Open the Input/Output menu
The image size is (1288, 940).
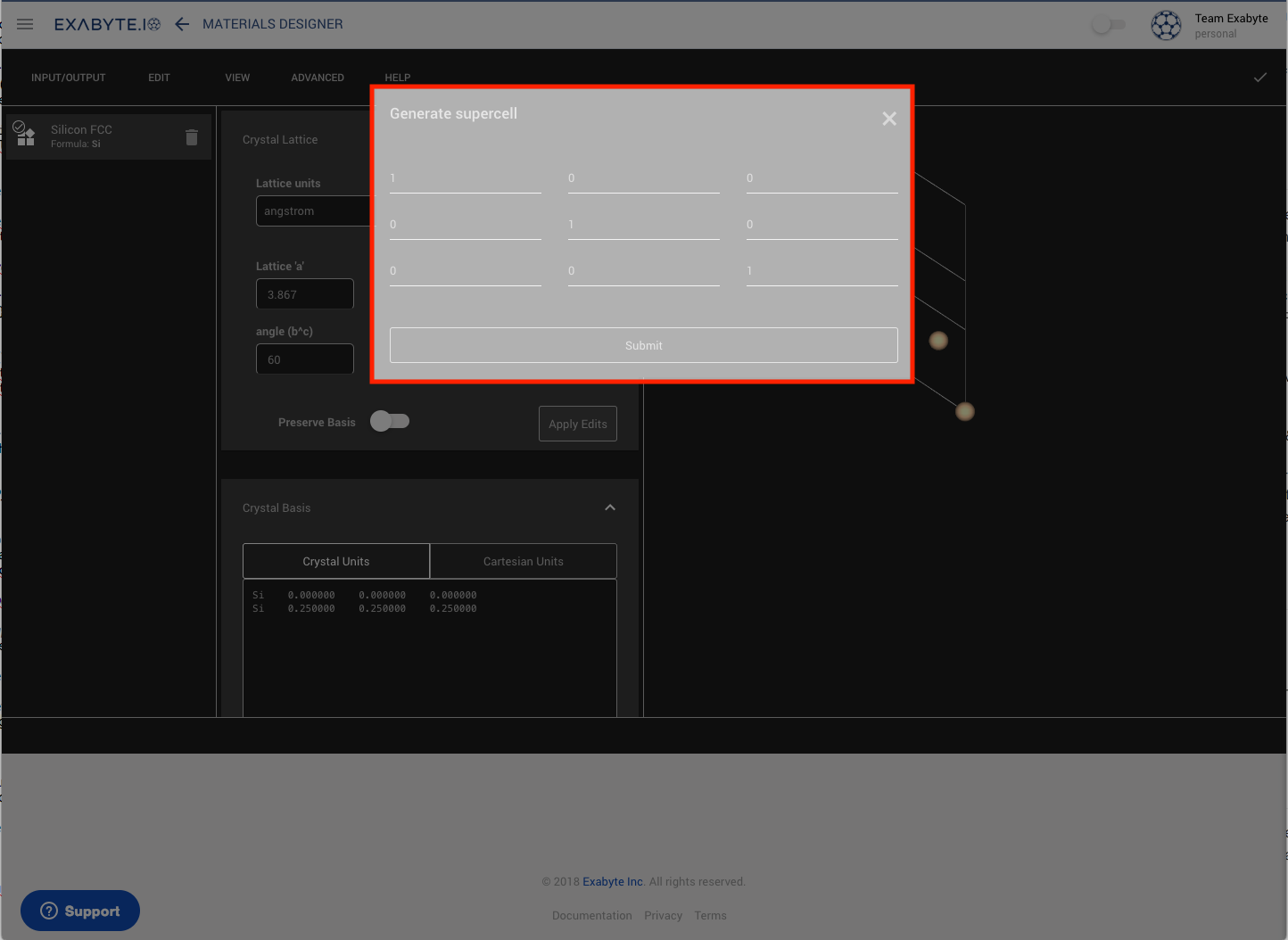[69, 78]
